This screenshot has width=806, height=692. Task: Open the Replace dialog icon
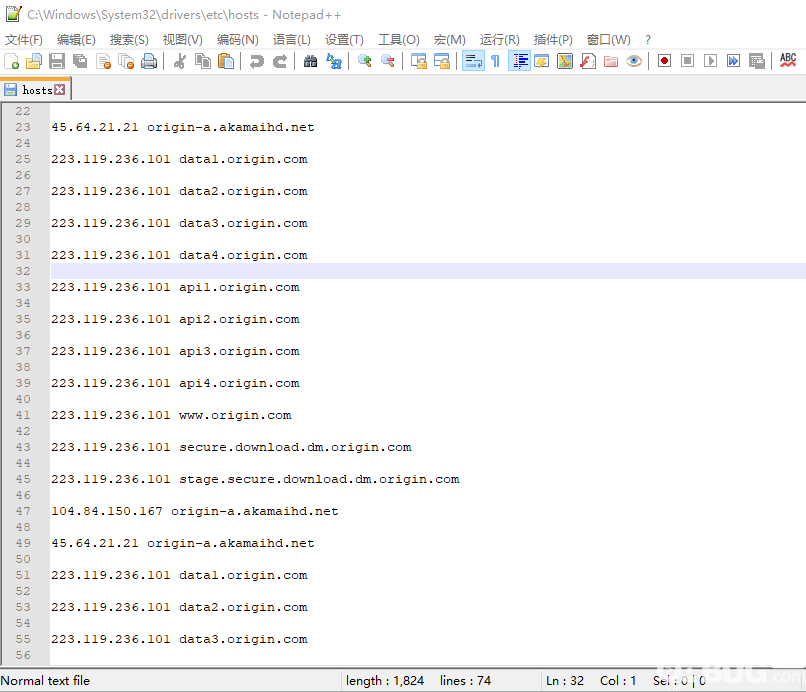point(334,61)
